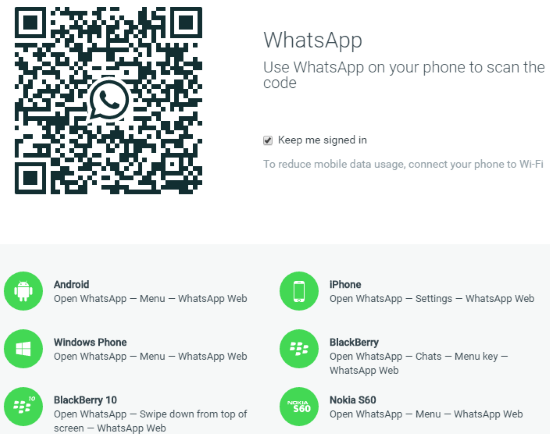Uncheck the Keep me signed in checkbox
This screenshot has height=434, width=550.
point(268,140)
